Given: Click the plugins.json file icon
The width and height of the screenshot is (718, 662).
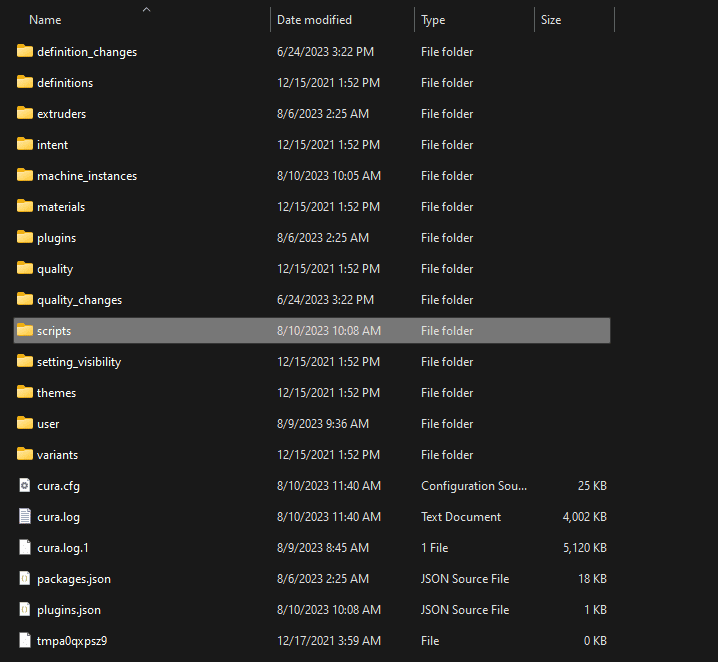Looking at the screenshot, I should coord(25,609).
